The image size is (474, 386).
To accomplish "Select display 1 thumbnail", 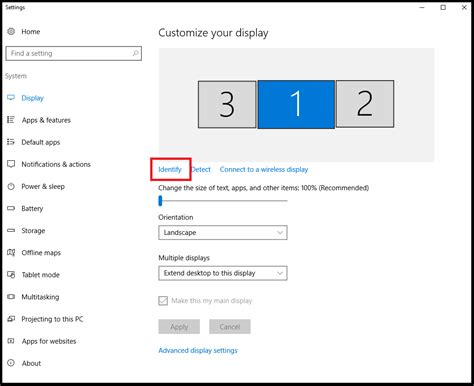I will (296, 104).
